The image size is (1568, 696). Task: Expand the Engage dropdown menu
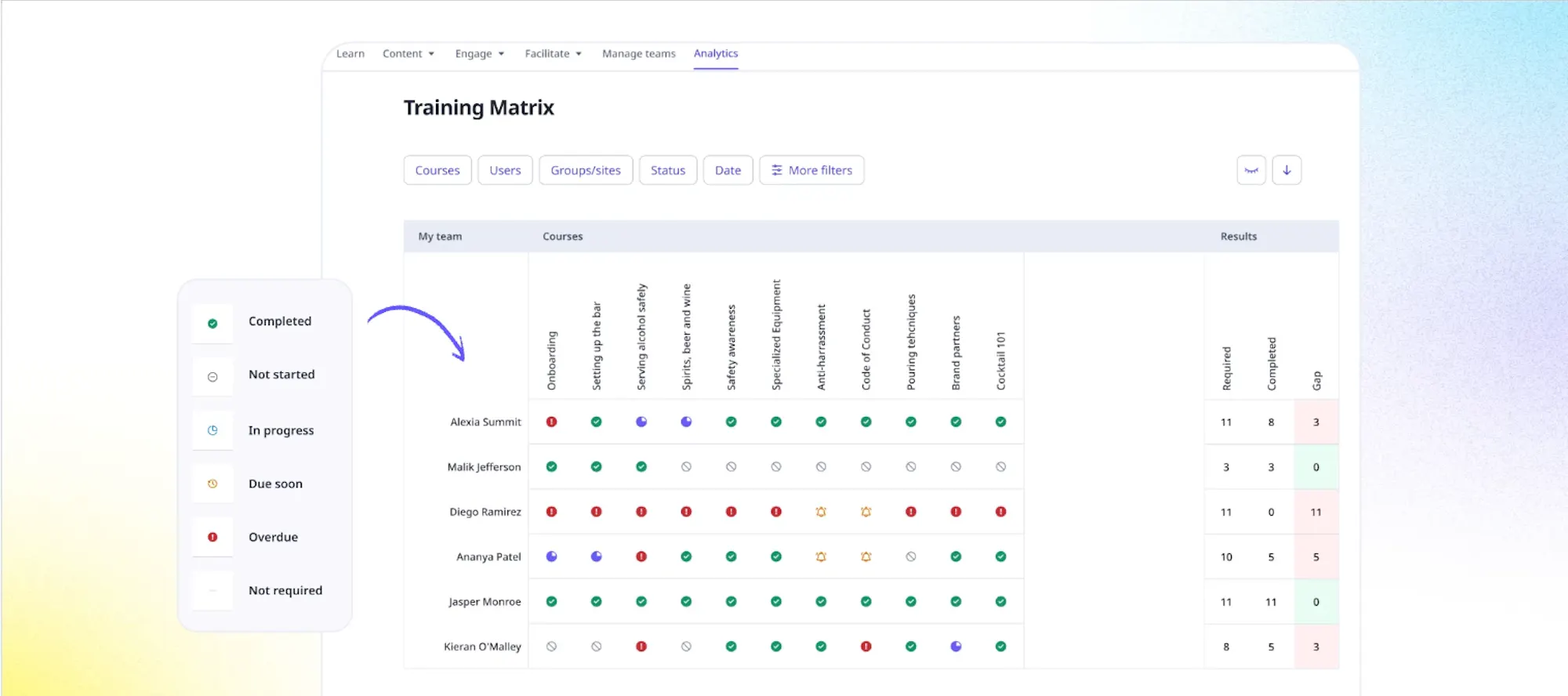click(479, 53)
